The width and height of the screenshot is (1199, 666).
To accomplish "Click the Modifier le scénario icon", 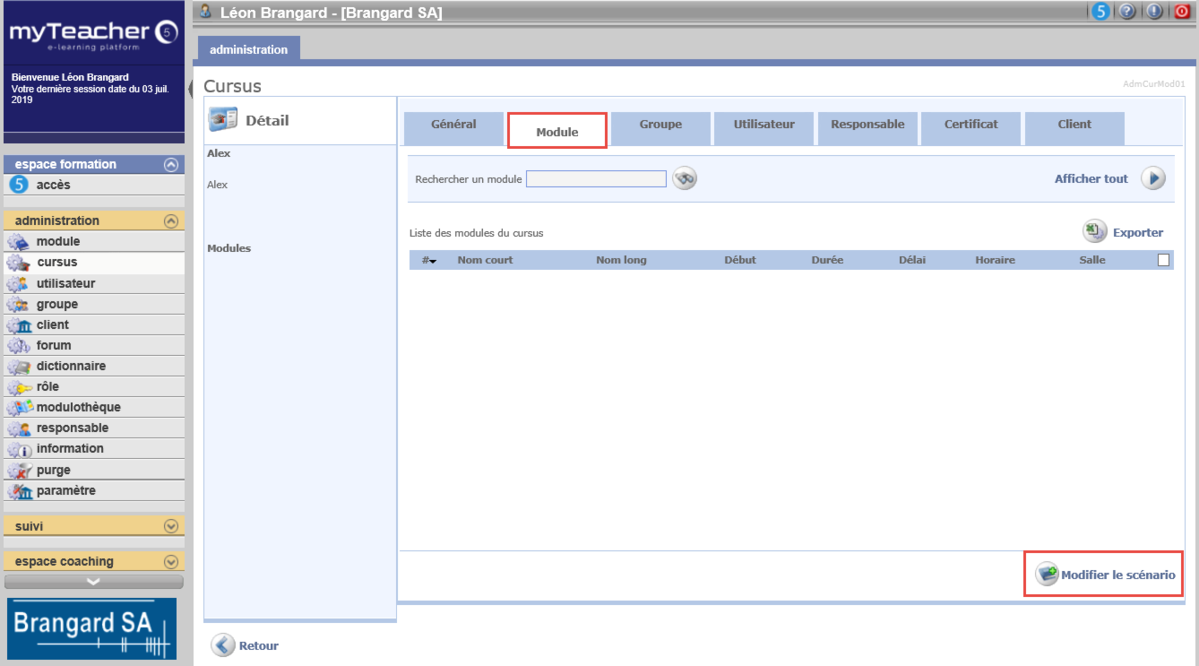I will pyautogui.click(x=1047, y=574).
